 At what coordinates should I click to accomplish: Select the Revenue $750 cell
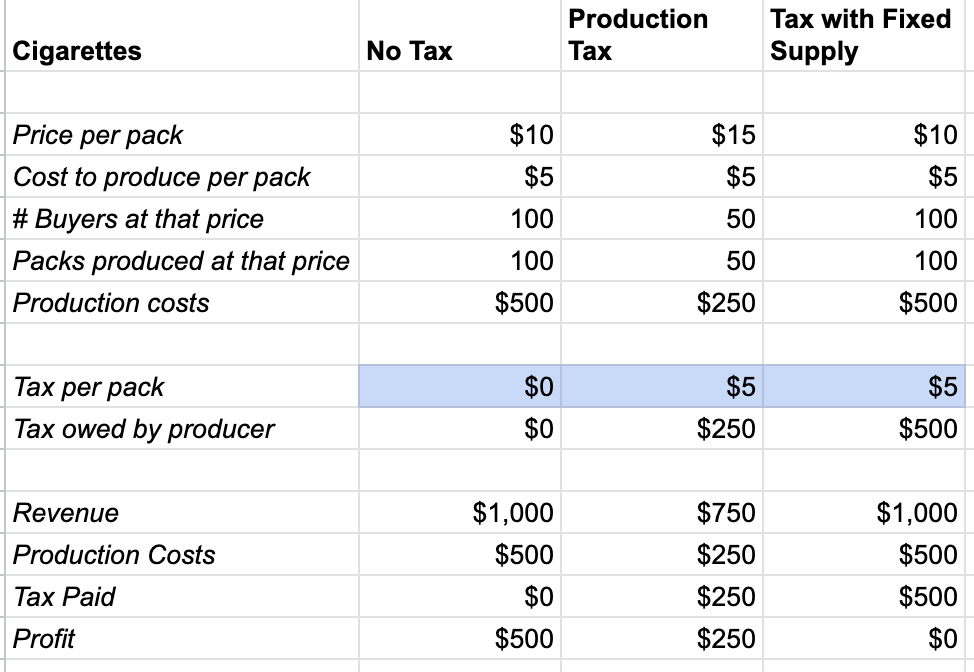[x=662, y=512]
